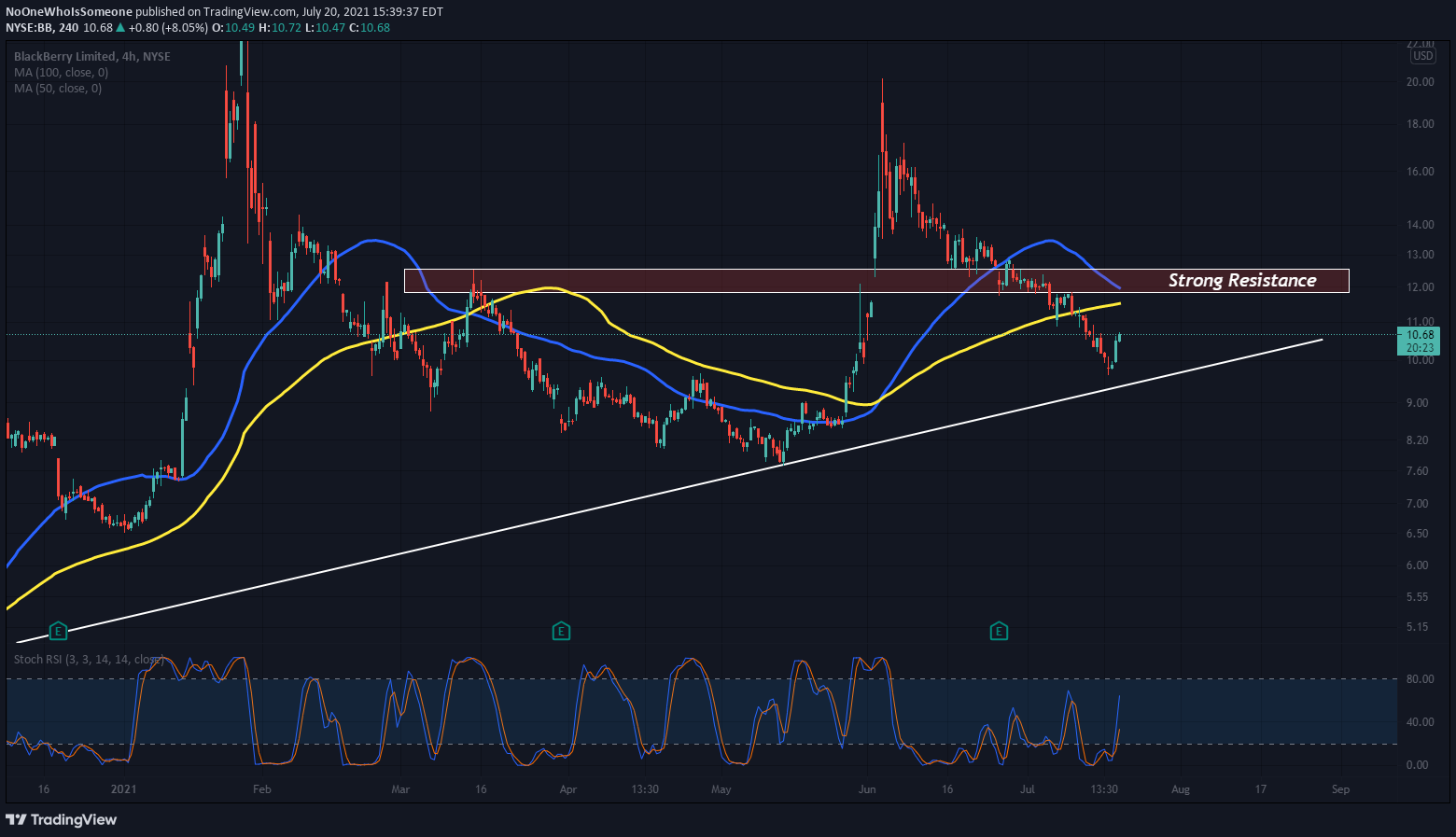Screen dimensions: 1456x837
Task: Click the earnings E marker near late June
Action: coord(999,632)
